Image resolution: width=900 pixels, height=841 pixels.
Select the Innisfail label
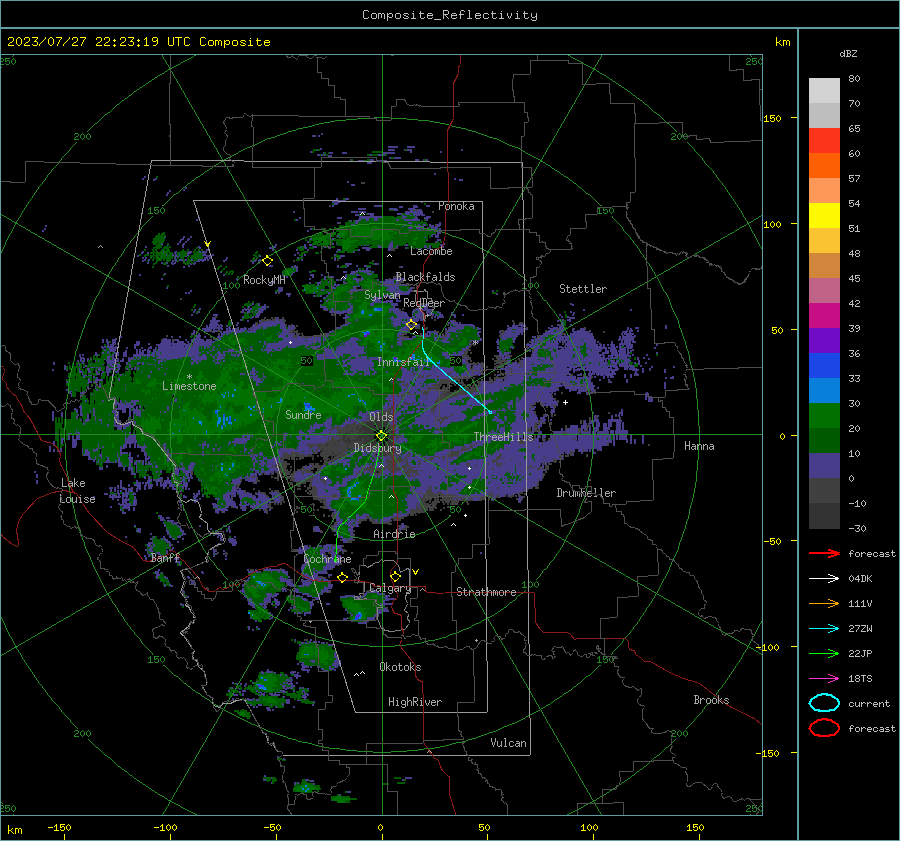403,362
